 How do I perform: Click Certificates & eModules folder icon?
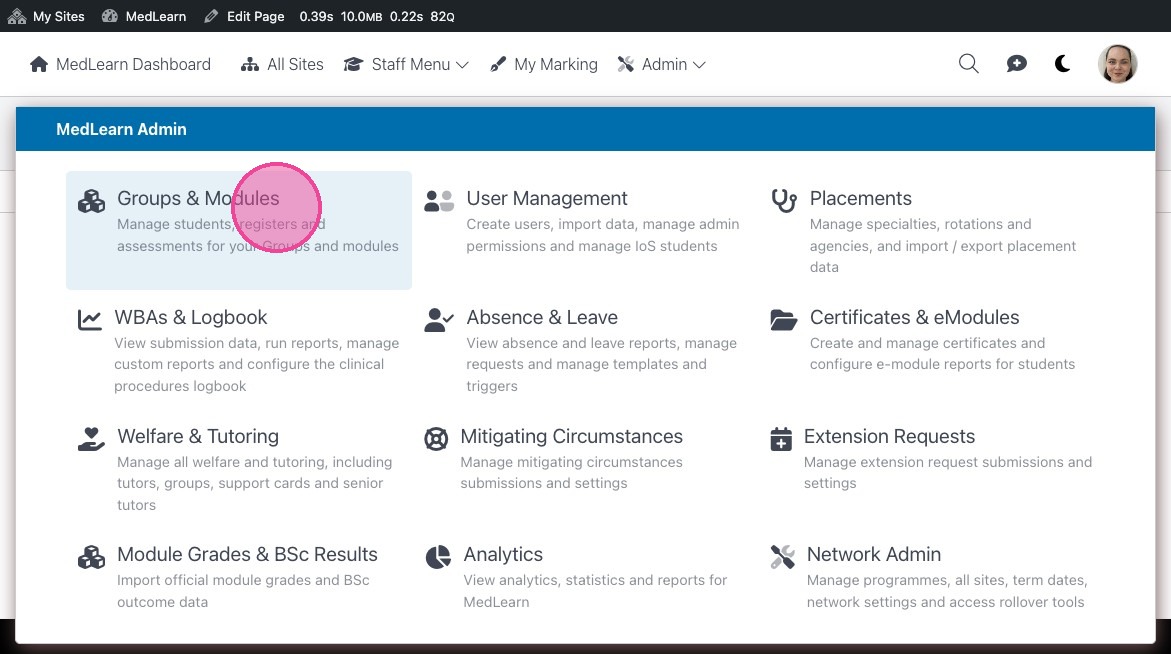[x=784, y=319]
